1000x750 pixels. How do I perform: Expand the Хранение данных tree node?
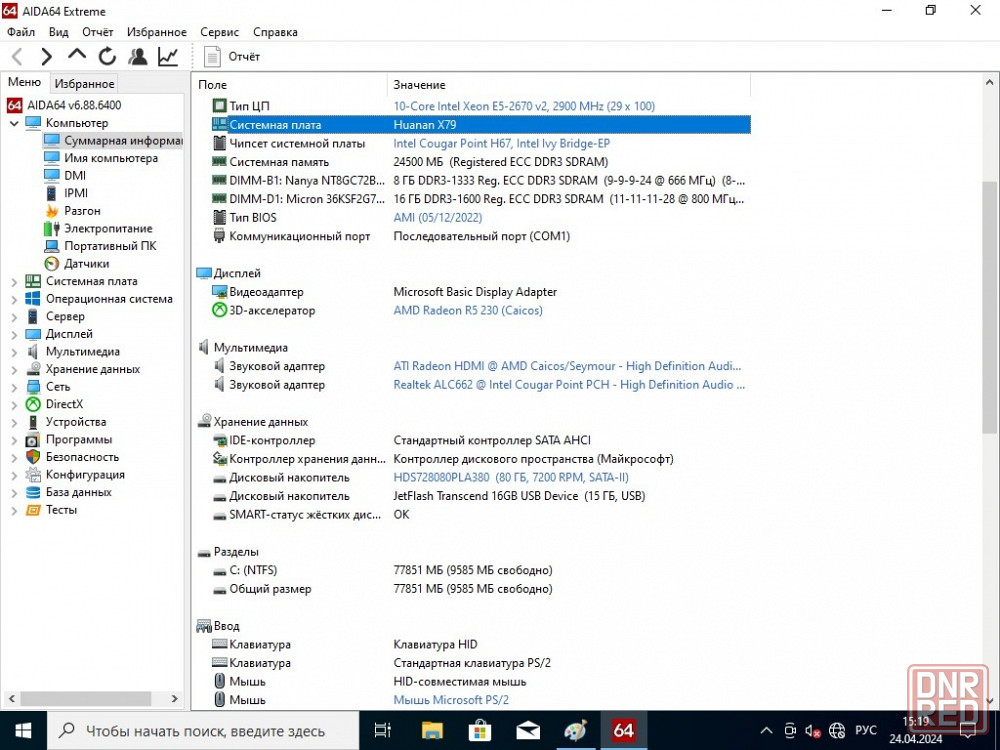(14, 369)
